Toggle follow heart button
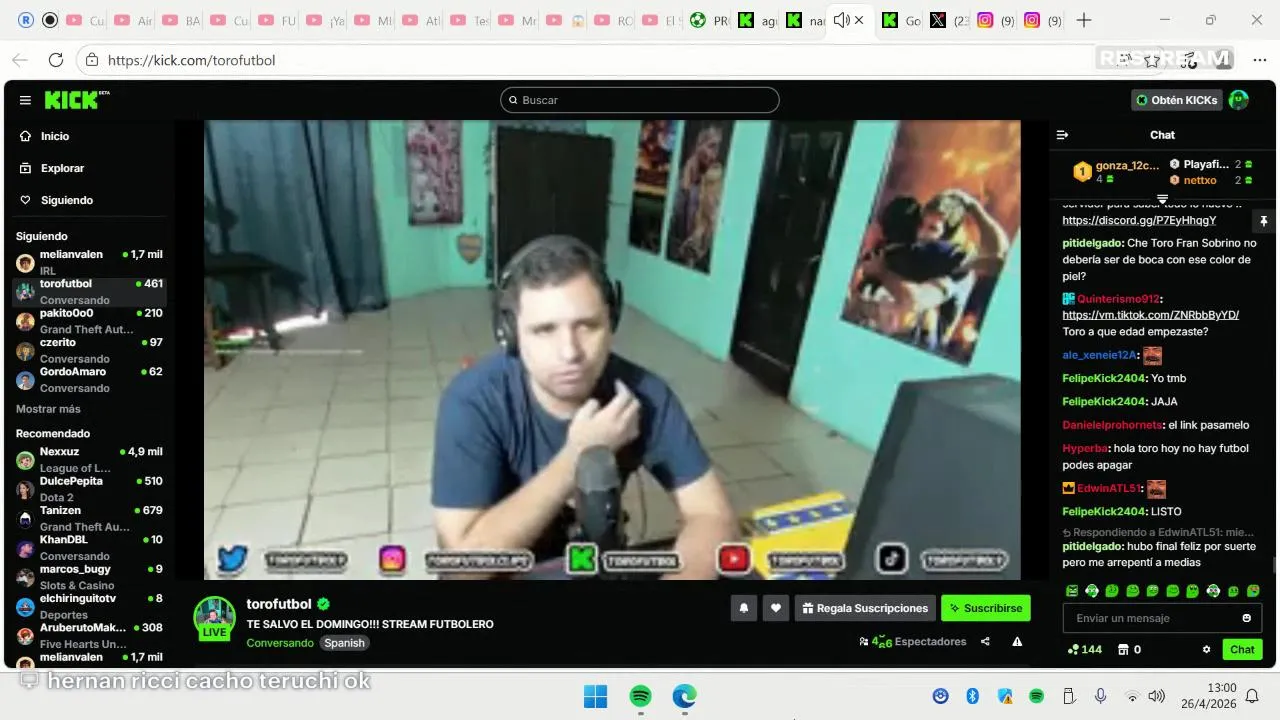Viewport: 1280px width, 720px height. [776, 608]
